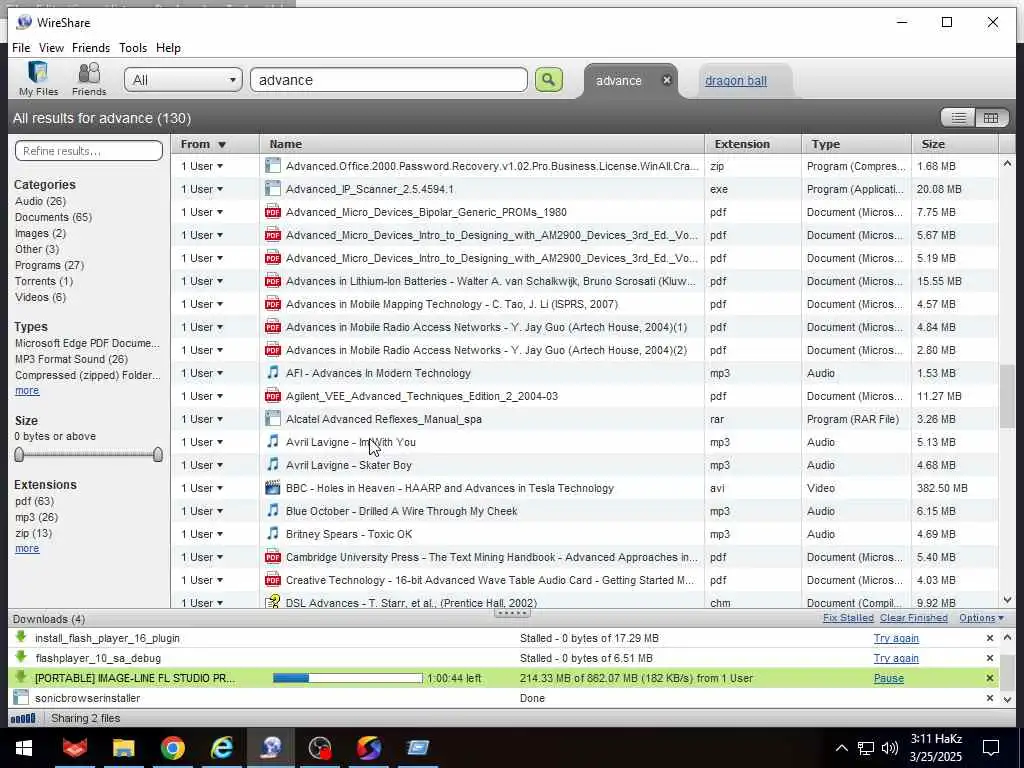Open the View menu

click(51, 48)
